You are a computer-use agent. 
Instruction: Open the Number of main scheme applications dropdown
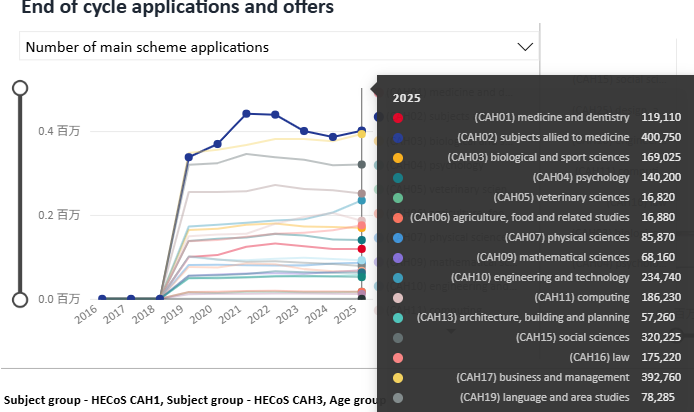coord(270,47)
